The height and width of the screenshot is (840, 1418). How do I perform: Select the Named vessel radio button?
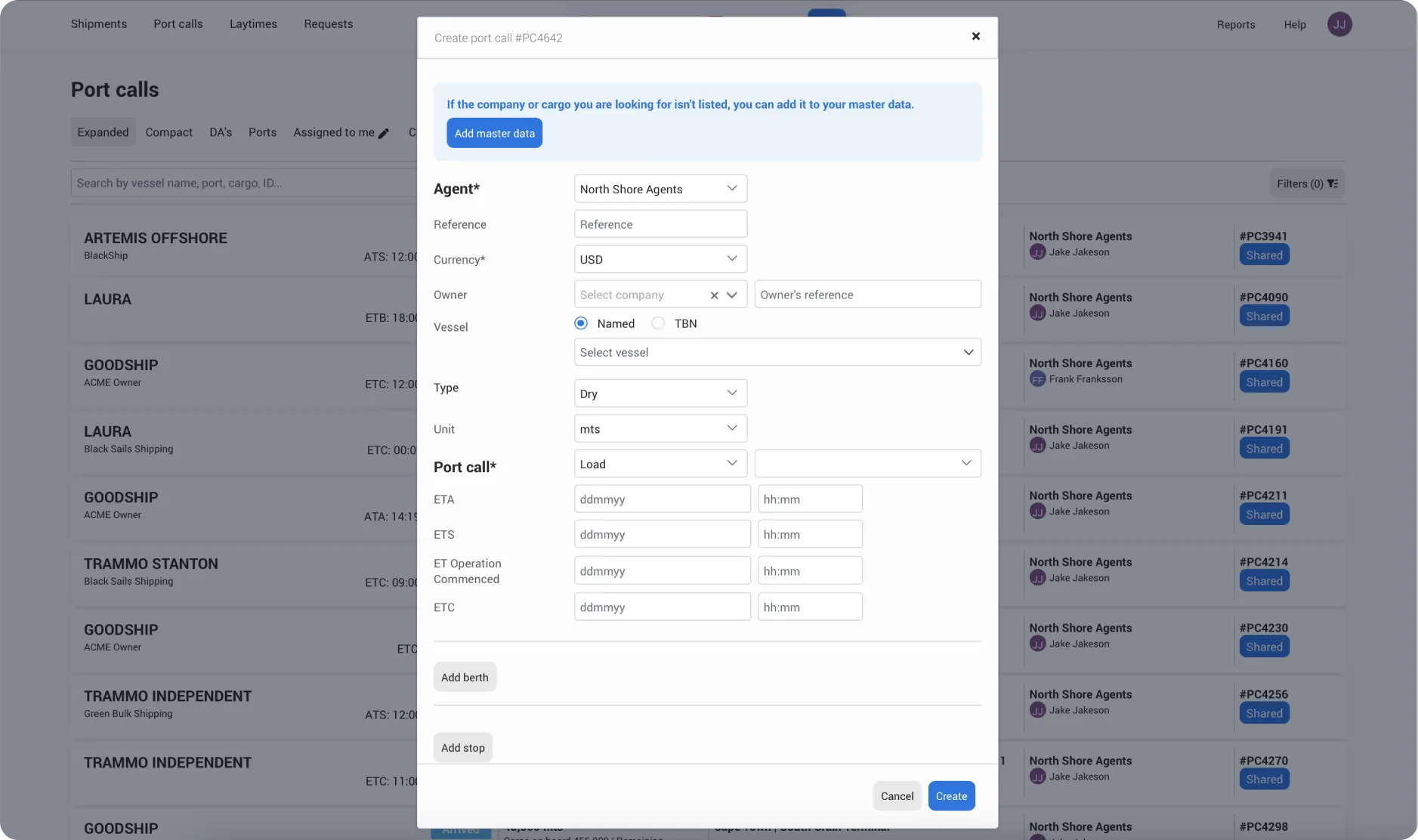tap(581, 323)
